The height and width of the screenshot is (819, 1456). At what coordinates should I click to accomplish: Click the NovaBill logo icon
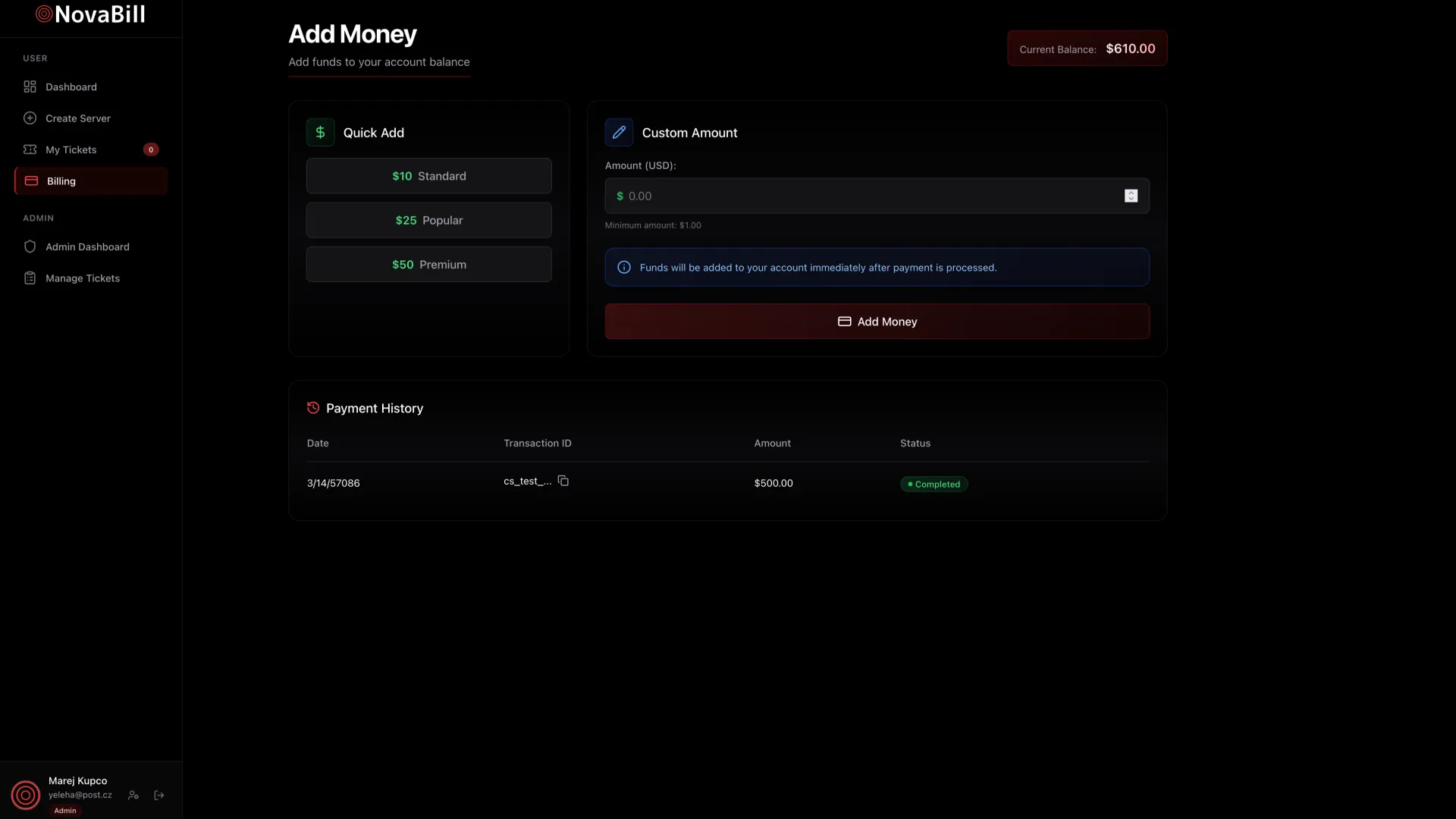pos(44,14)
